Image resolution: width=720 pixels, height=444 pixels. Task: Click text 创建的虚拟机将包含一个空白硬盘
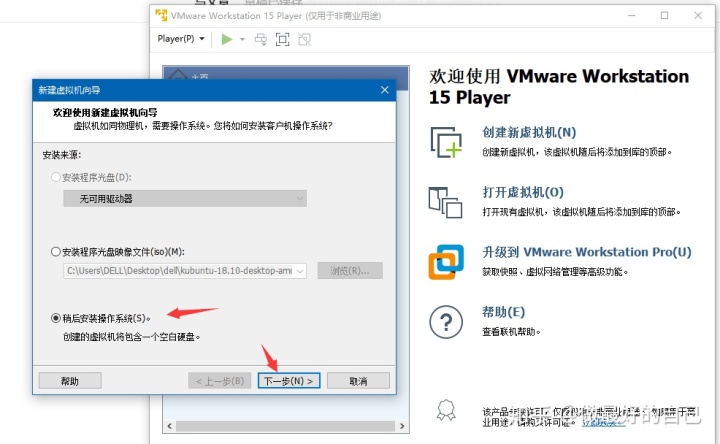click(131, 337)
